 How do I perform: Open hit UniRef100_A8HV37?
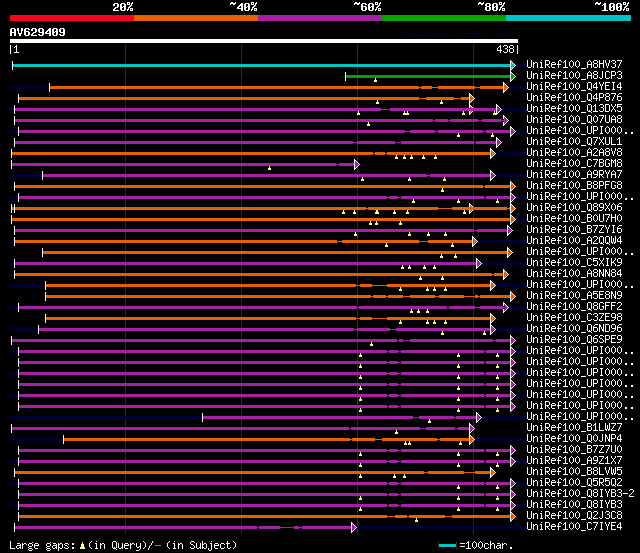[x=574, y=64]
